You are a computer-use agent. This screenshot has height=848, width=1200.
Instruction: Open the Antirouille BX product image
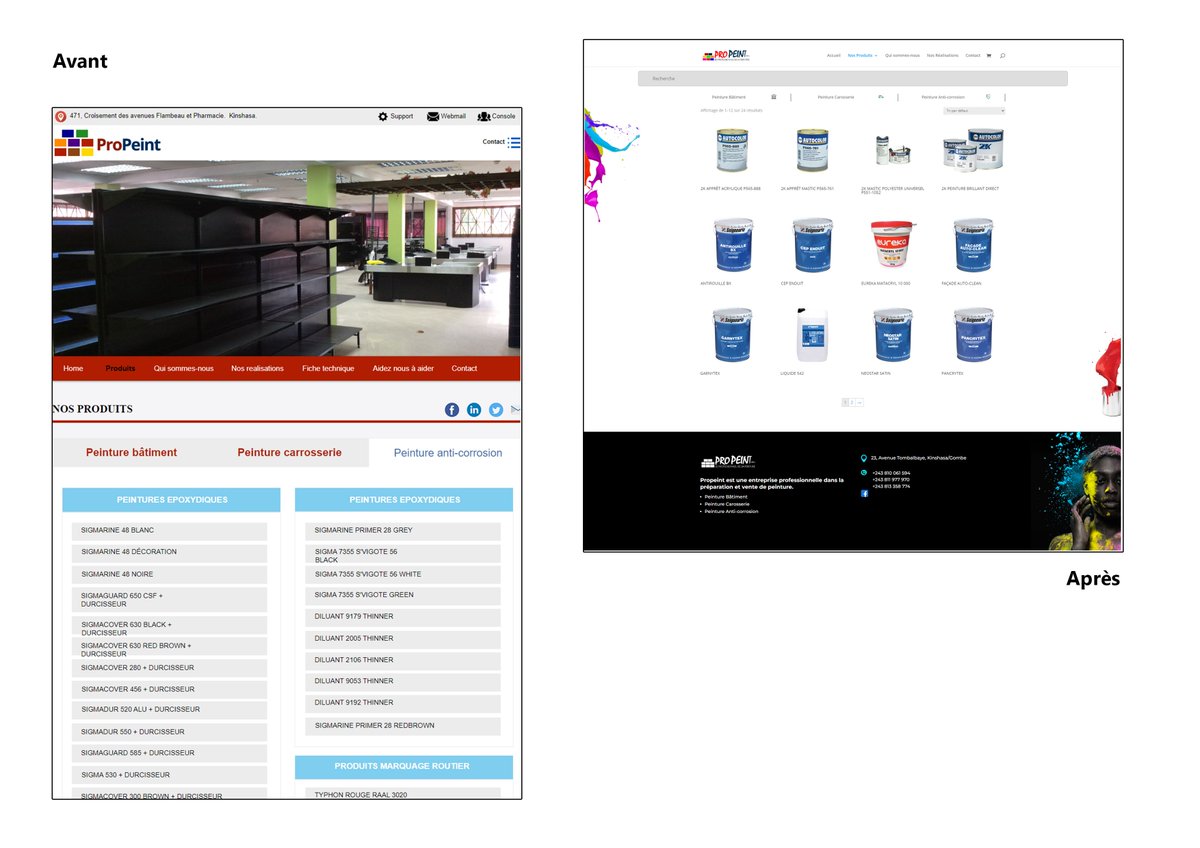732,246
